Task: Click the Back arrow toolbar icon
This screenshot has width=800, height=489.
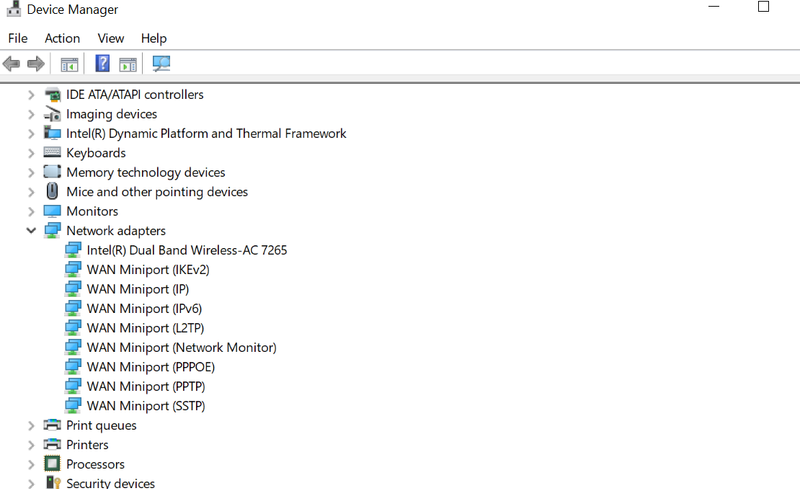Action: click(11, 64)
